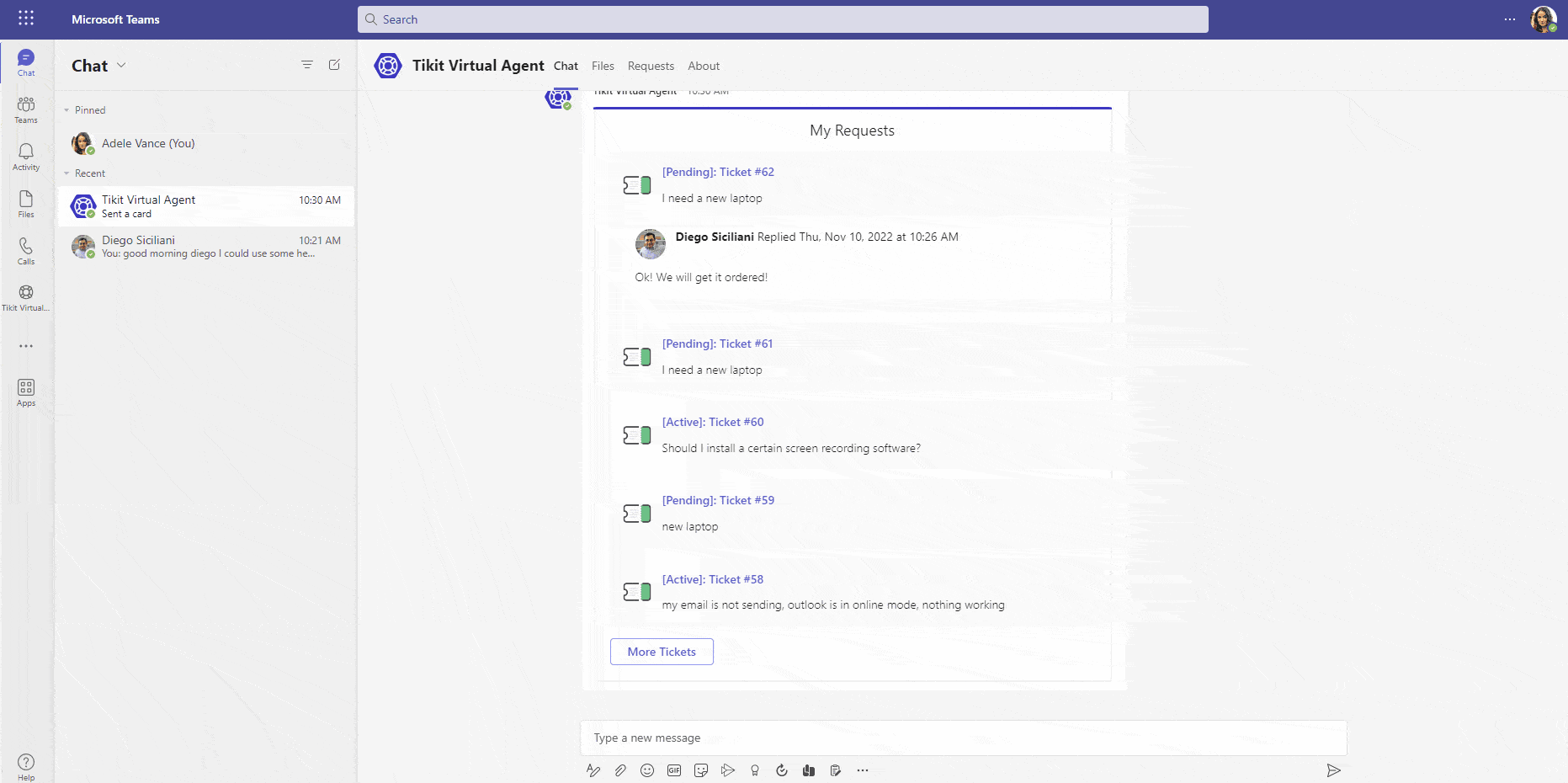1568x783 pixels.
Task: Click 'Ok! We will get it ordered!' reply
Action: pyautogui.click(x=701, y=277)
